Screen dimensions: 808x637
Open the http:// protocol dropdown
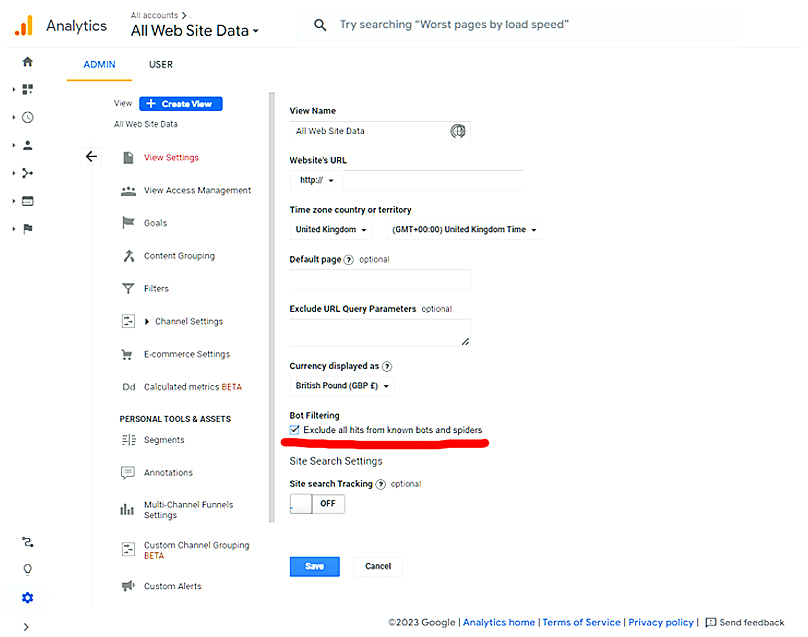coord(316,180)
